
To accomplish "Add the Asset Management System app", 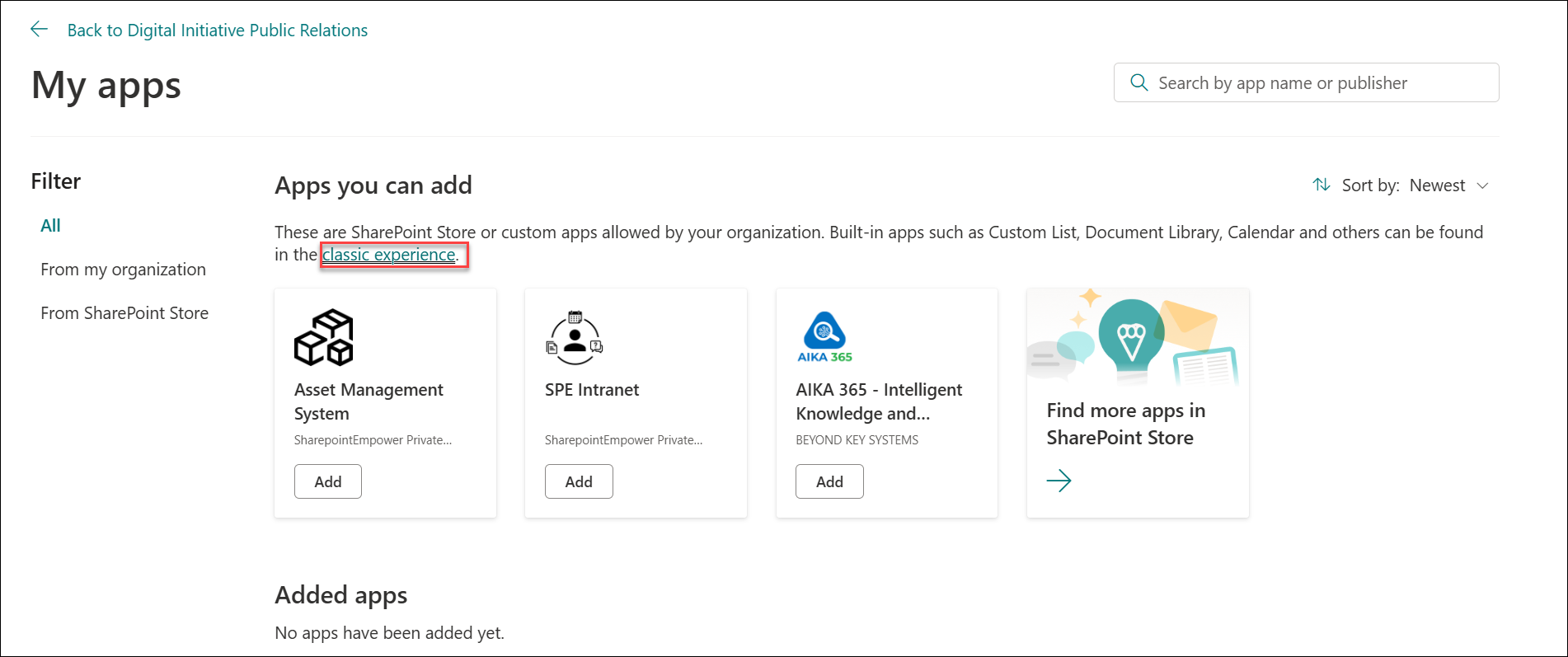I will (327, 481).
